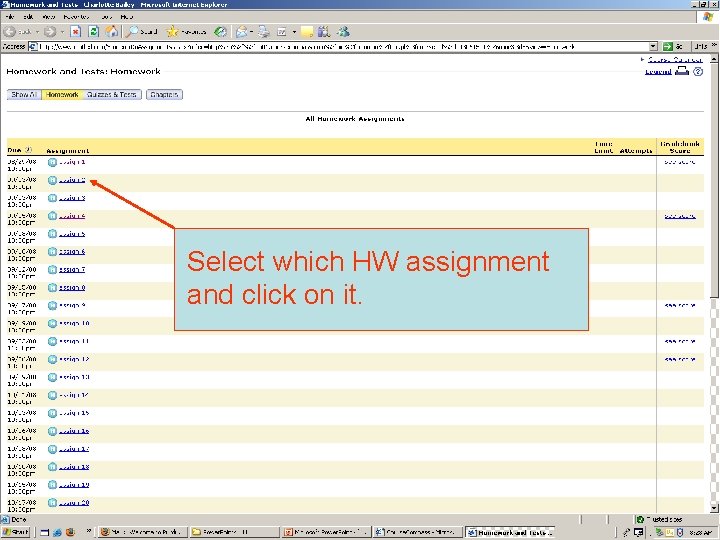Click the Back navigation arrow icon
The image size is (720, 540).
[x=10, y=32]
